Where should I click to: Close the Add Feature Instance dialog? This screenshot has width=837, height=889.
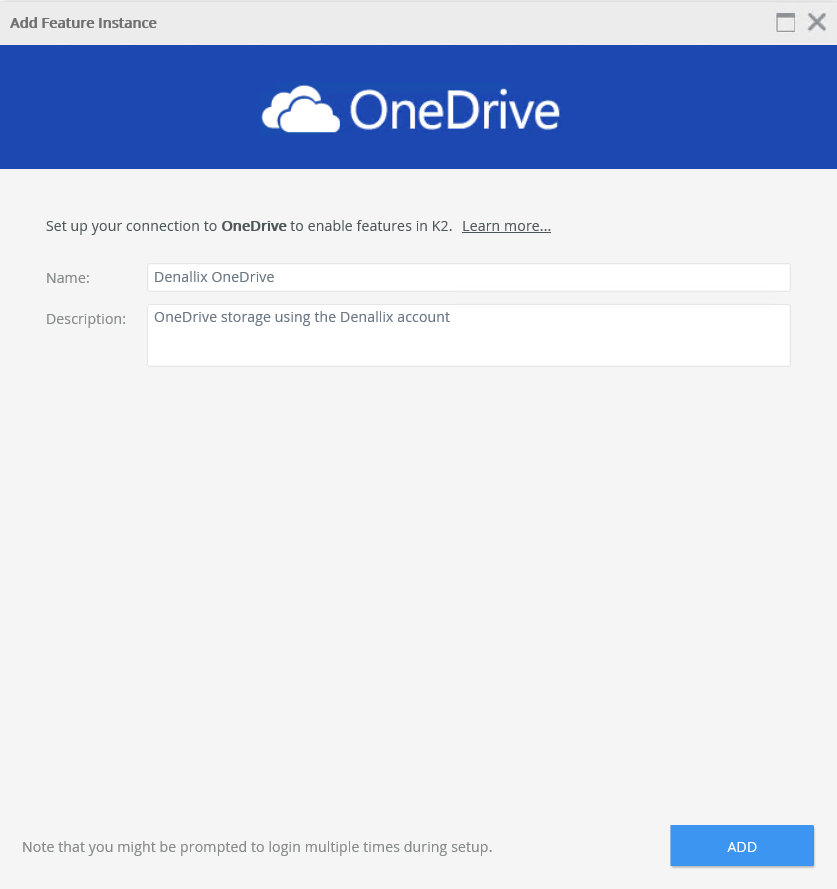[x=817, y=22]
